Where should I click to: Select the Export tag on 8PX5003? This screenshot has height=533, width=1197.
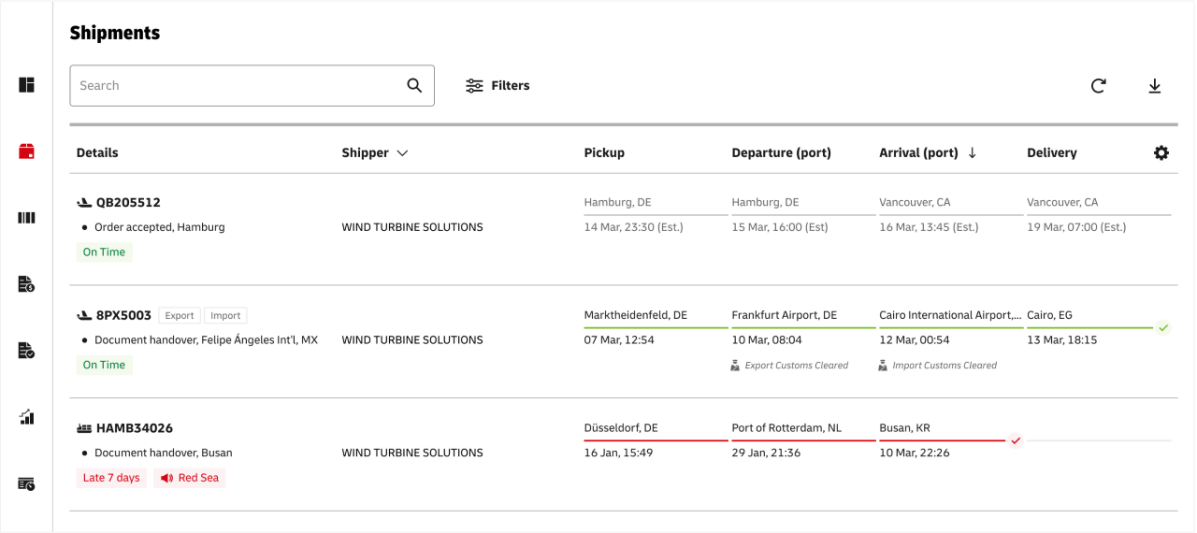[x=180, y=315]
